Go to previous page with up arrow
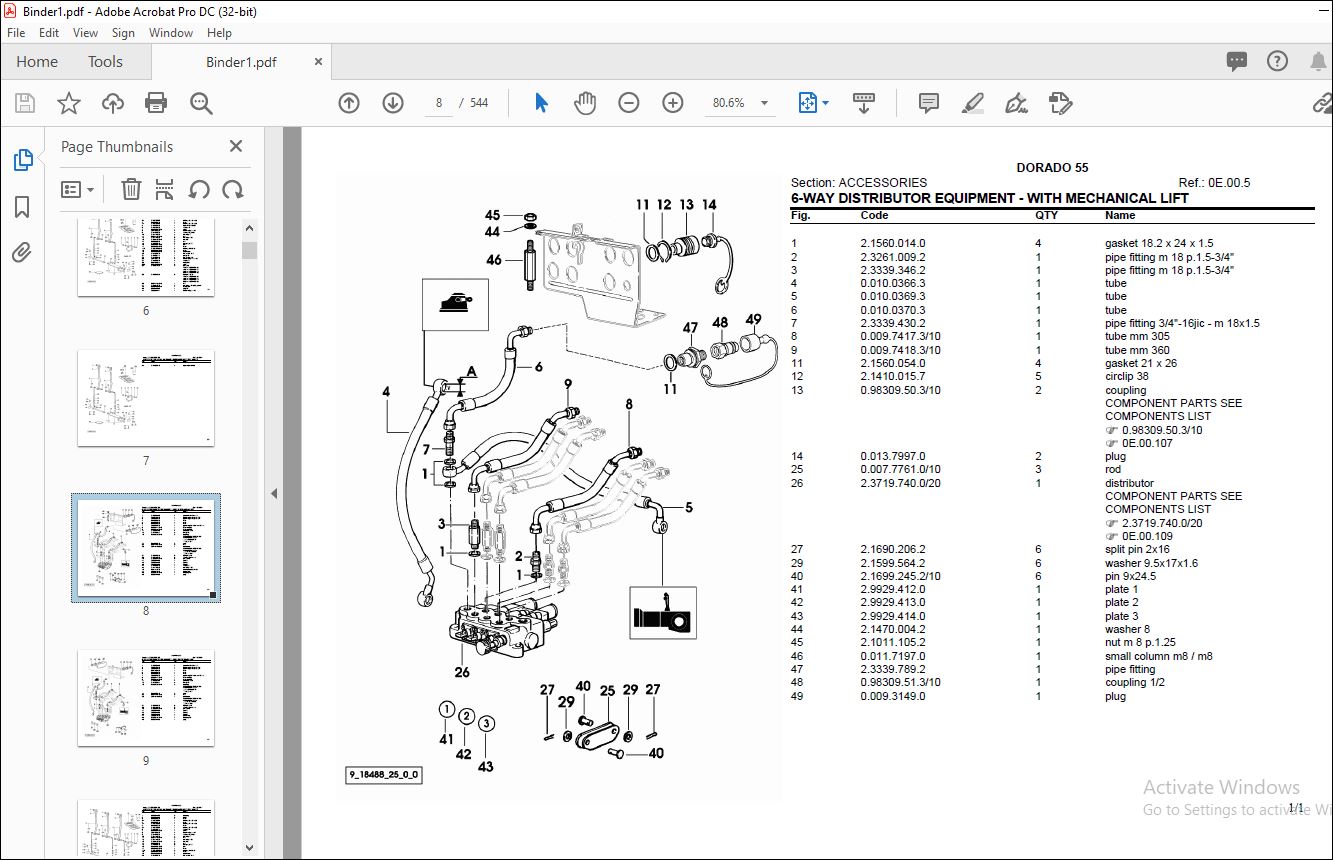 pyautogui.click(x=349, y=103)
